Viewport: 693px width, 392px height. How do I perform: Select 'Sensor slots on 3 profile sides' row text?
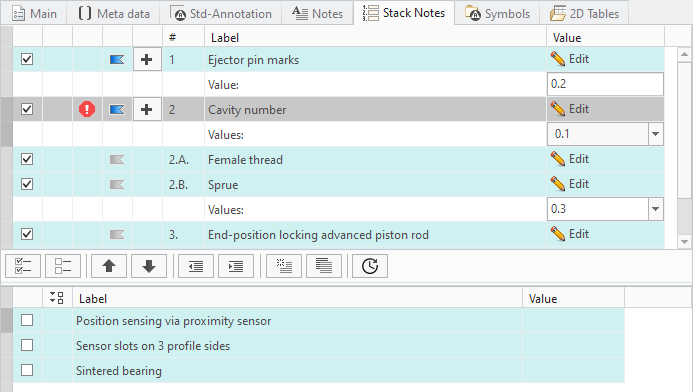point(153,346)
